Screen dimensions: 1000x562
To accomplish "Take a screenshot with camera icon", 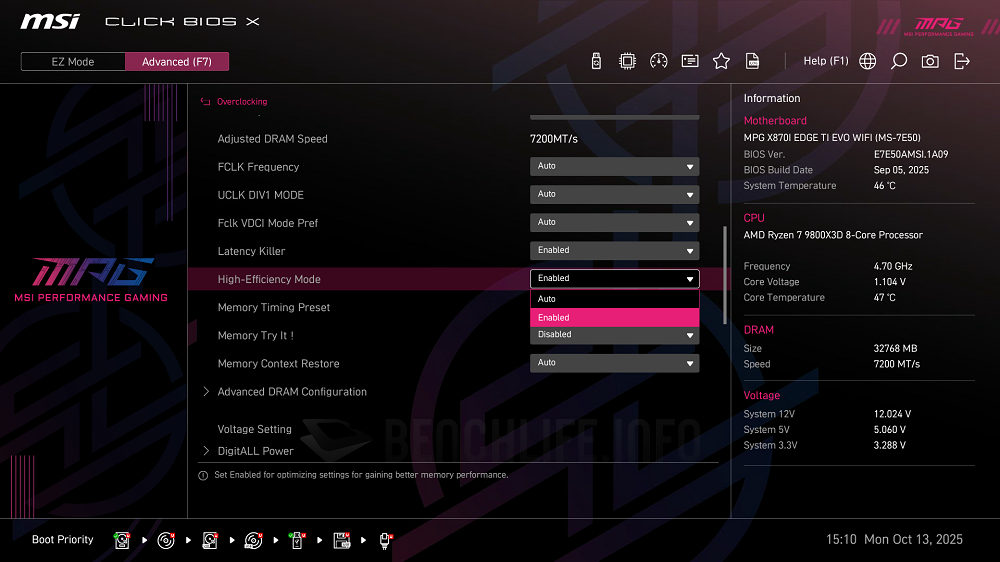I will click(930, 61).
